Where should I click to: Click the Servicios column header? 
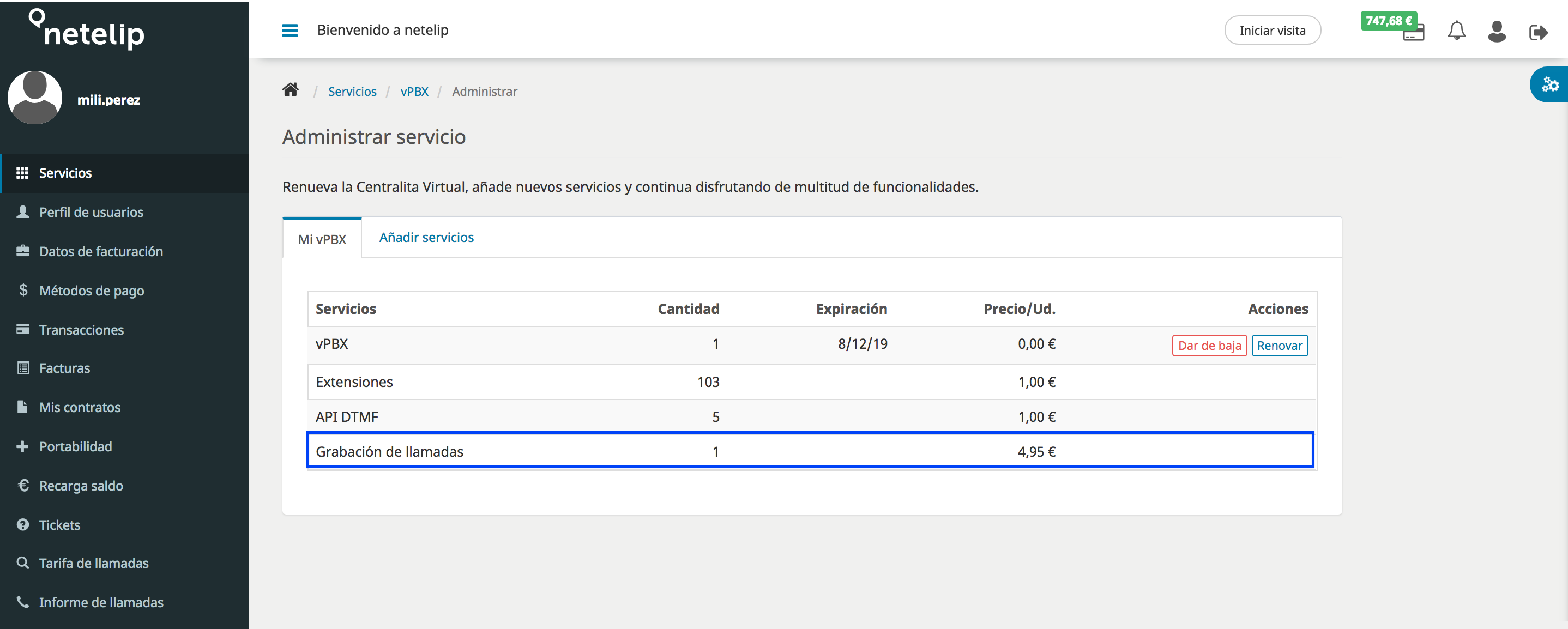tap(346, 309)
